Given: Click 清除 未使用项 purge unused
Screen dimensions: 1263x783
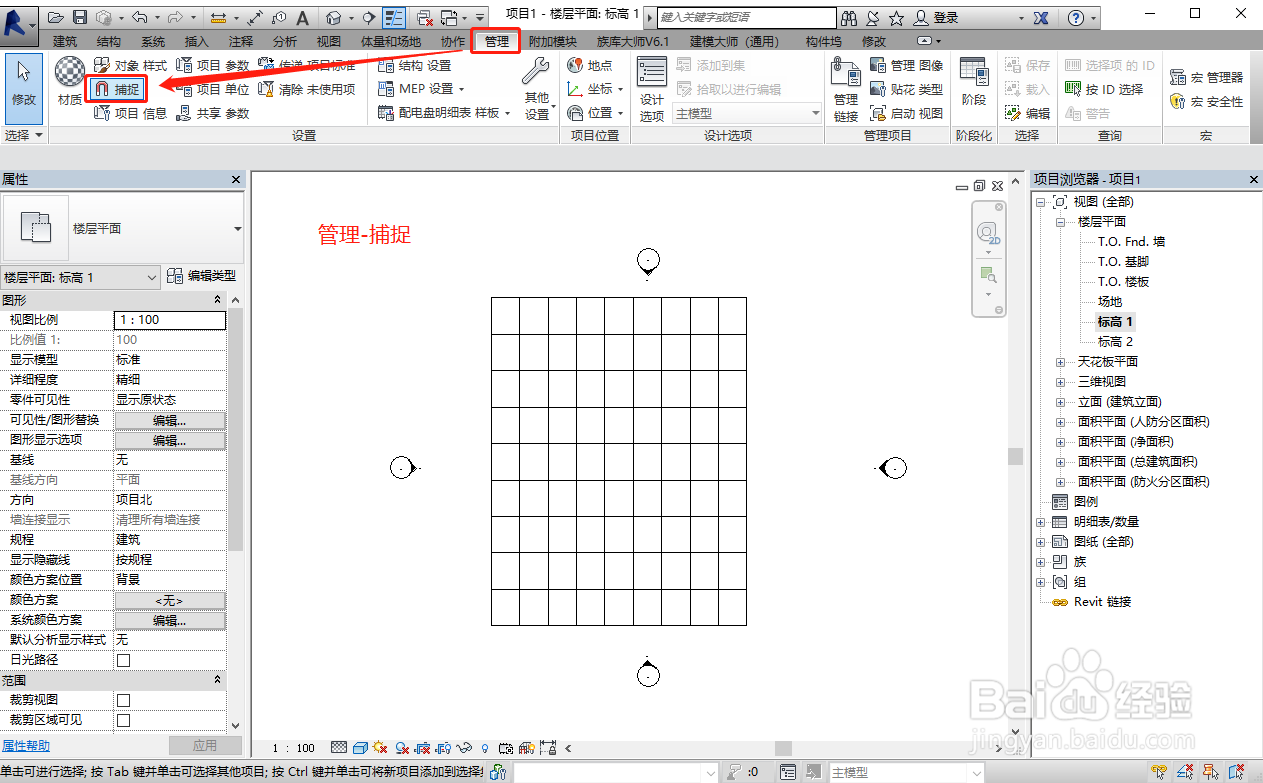Looking at the screenshot, I should pos(306,89).
